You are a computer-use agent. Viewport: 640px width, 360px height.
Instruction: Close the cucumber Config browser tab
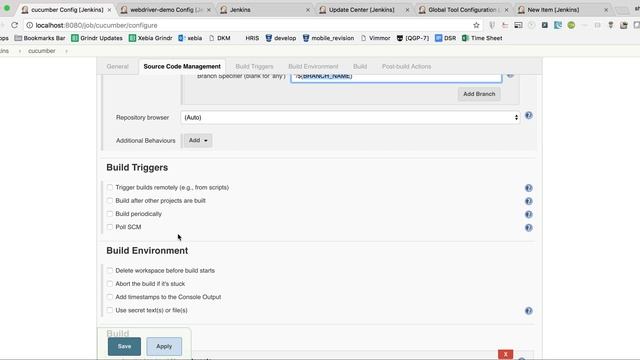point(109,10)
